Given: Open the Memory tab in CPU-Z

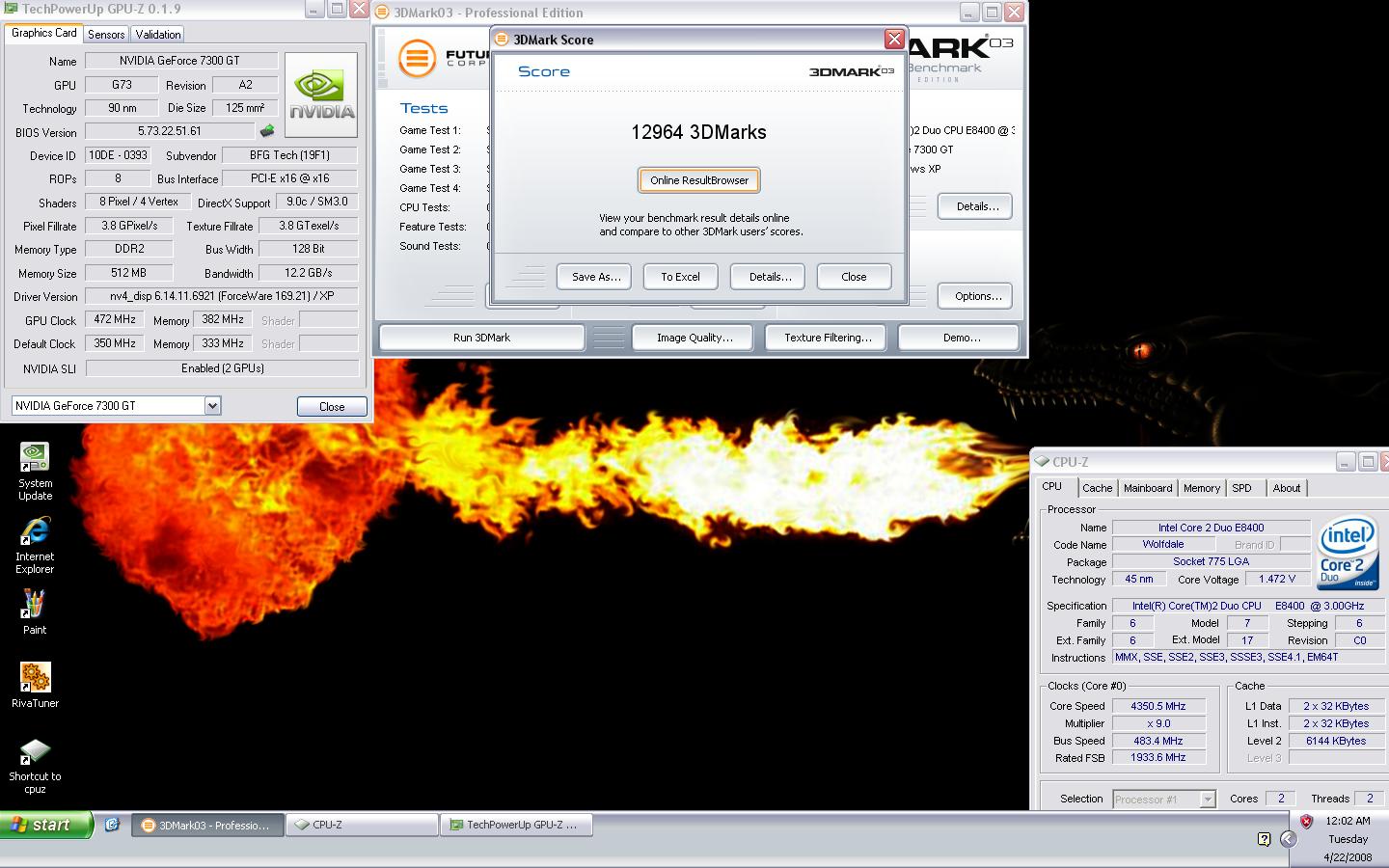Looking at the screenshot, I should coord(1202,488).
